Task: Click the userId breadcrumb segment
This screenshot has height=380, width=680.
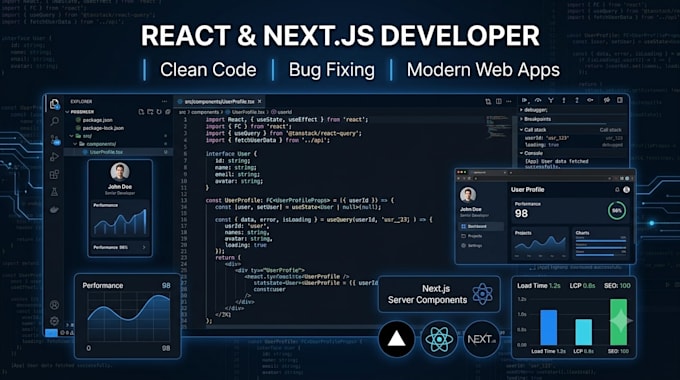Action: 282,112
